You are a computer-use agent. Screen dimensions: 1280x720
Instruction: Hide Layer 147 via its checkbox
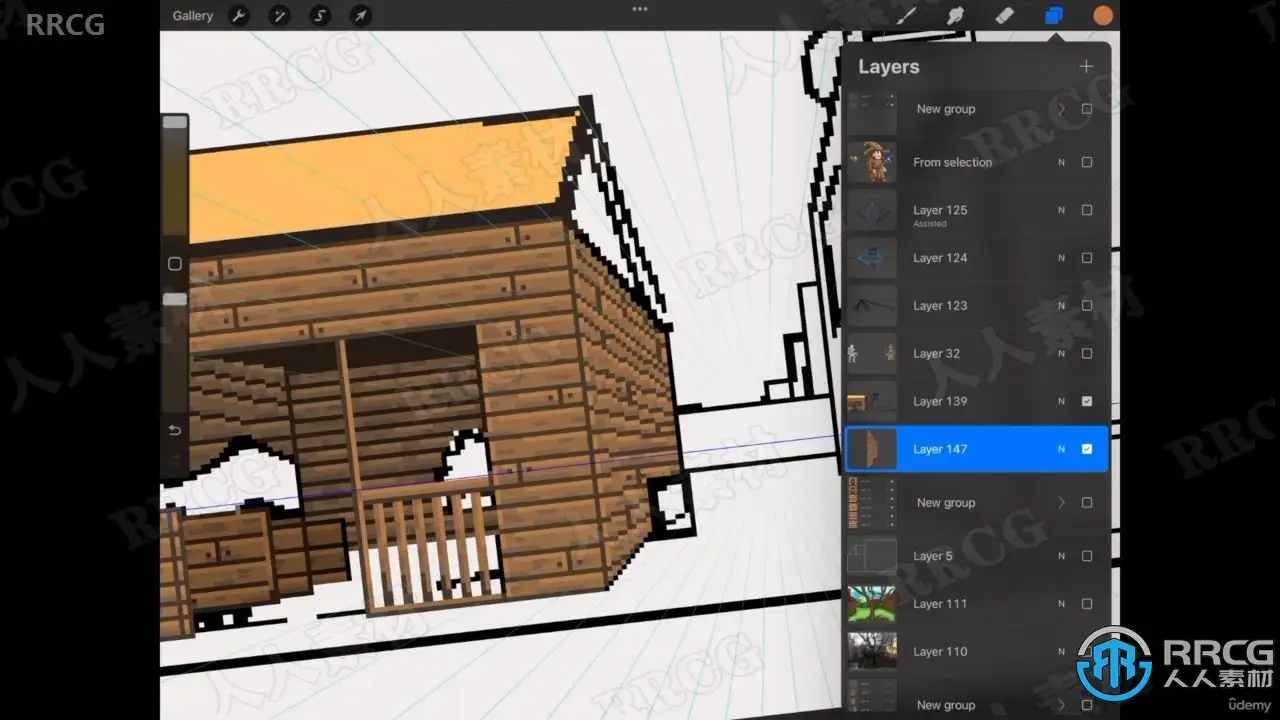(x=1087, y=449)
